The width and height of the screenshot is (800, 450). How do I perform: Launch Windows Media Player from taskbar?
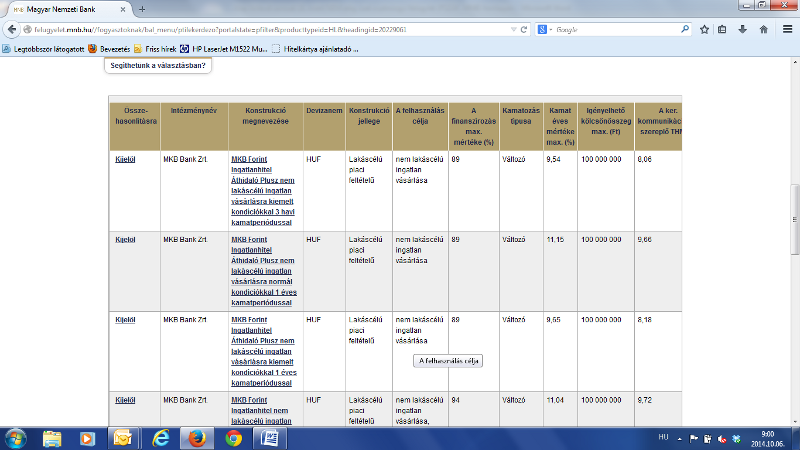(87, 439)
